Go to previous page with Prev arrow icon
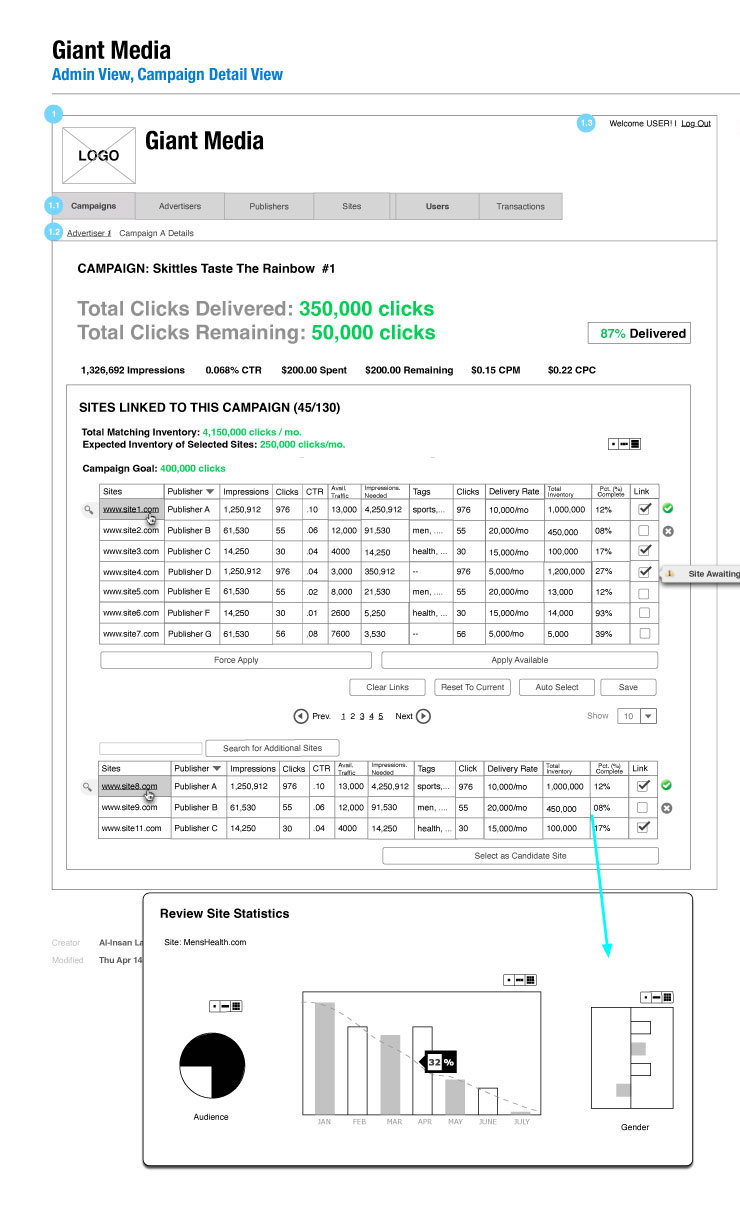 click(300, 716)
